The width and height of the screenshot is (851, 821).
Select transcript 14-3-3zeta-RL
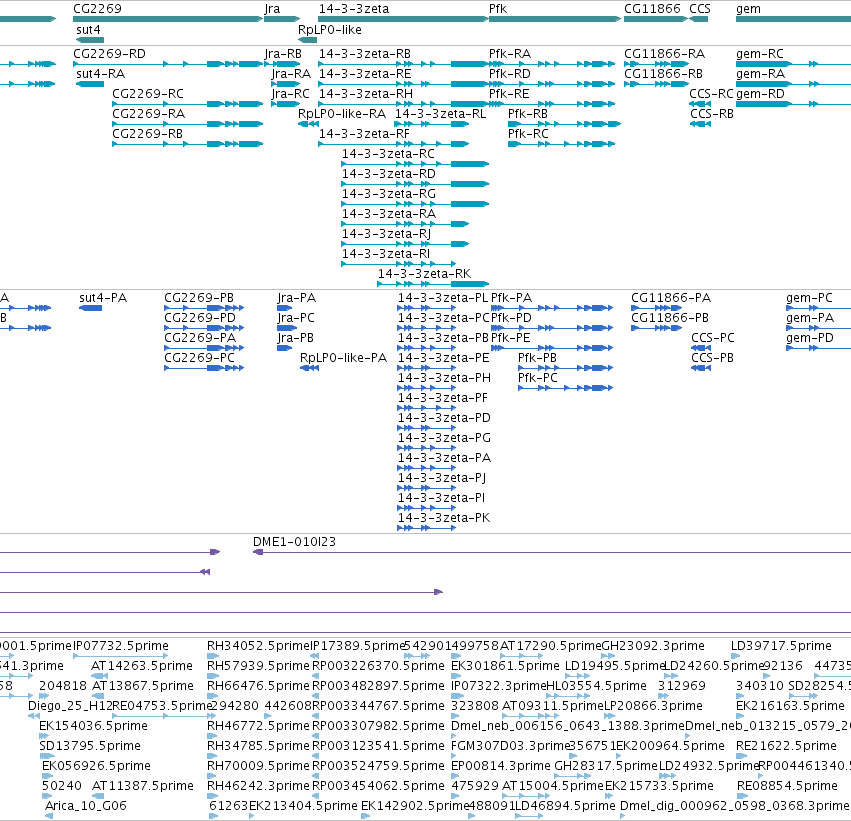(432, 124)
